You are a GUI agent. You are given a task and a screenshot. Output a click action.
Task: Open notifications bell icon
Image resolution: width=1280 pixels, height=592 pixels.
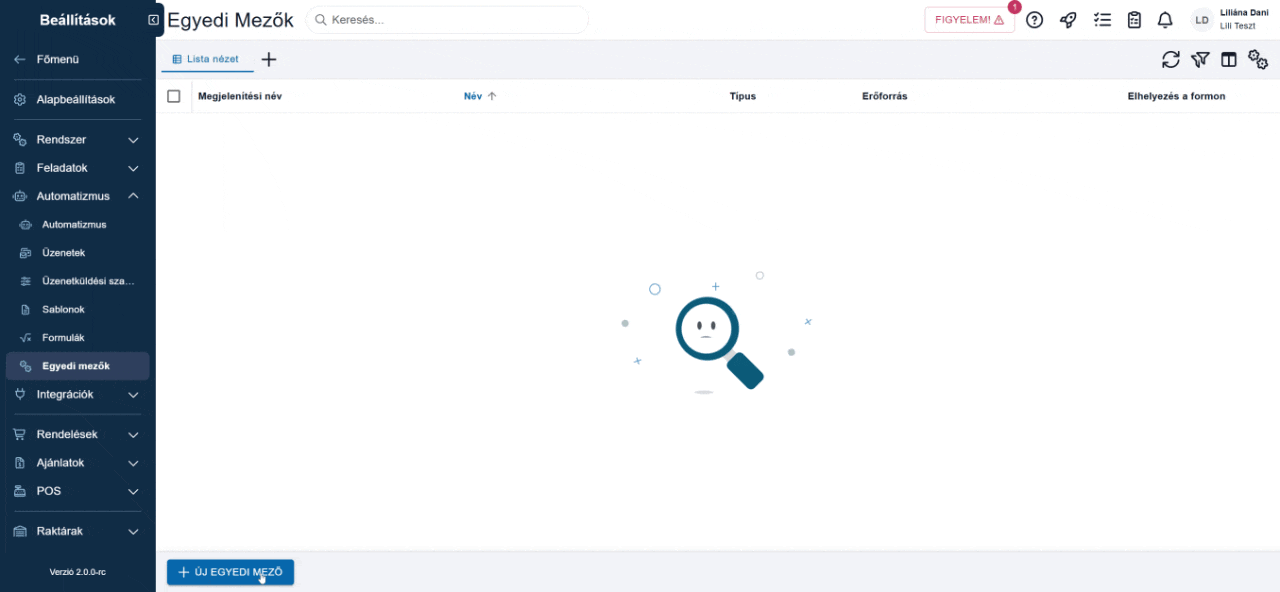(1165, 20)
